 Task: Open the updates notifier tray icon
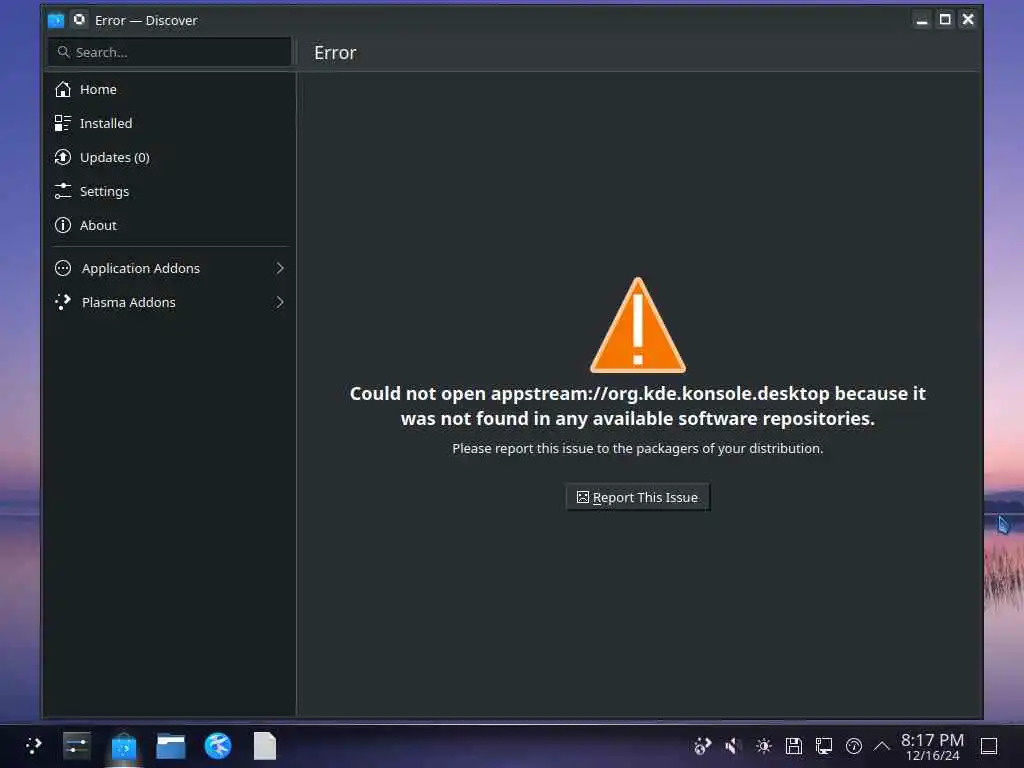pos(702,746)
